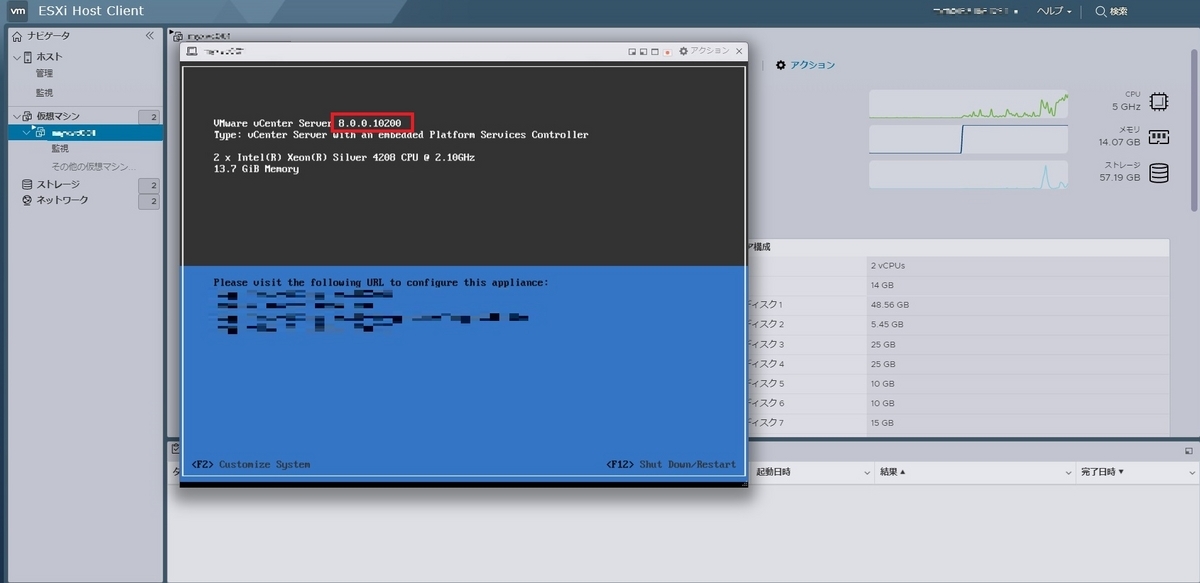This screenshot has width=1200, height=583.
Task: Click the Host device icon in navigator
Action: click(28, 57)
